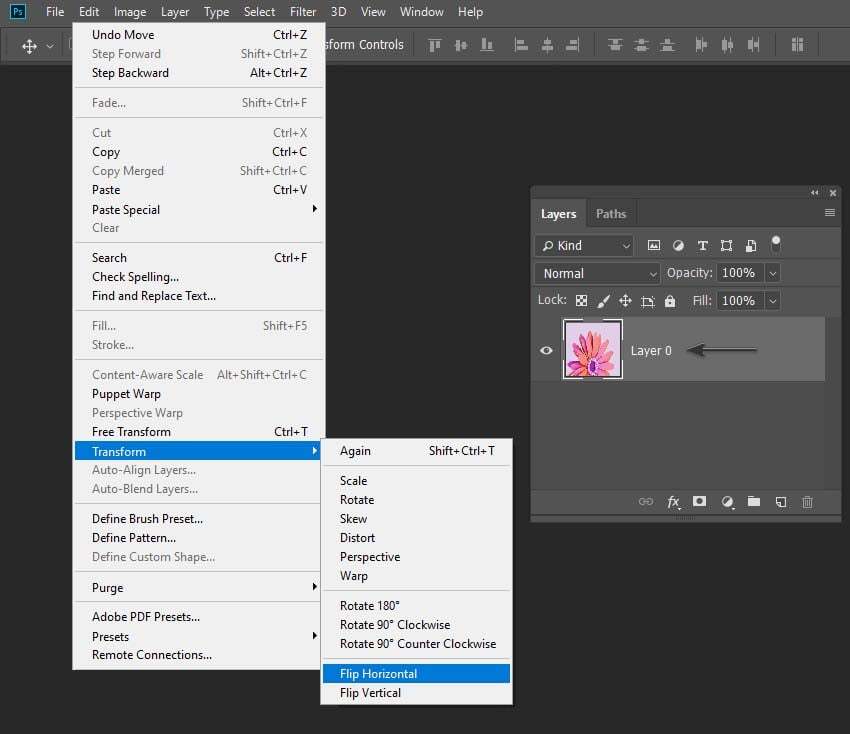
Task: Toggle prevent artboard auto-nesting lock
Action: pyautogui.click(x=648, y=301)
